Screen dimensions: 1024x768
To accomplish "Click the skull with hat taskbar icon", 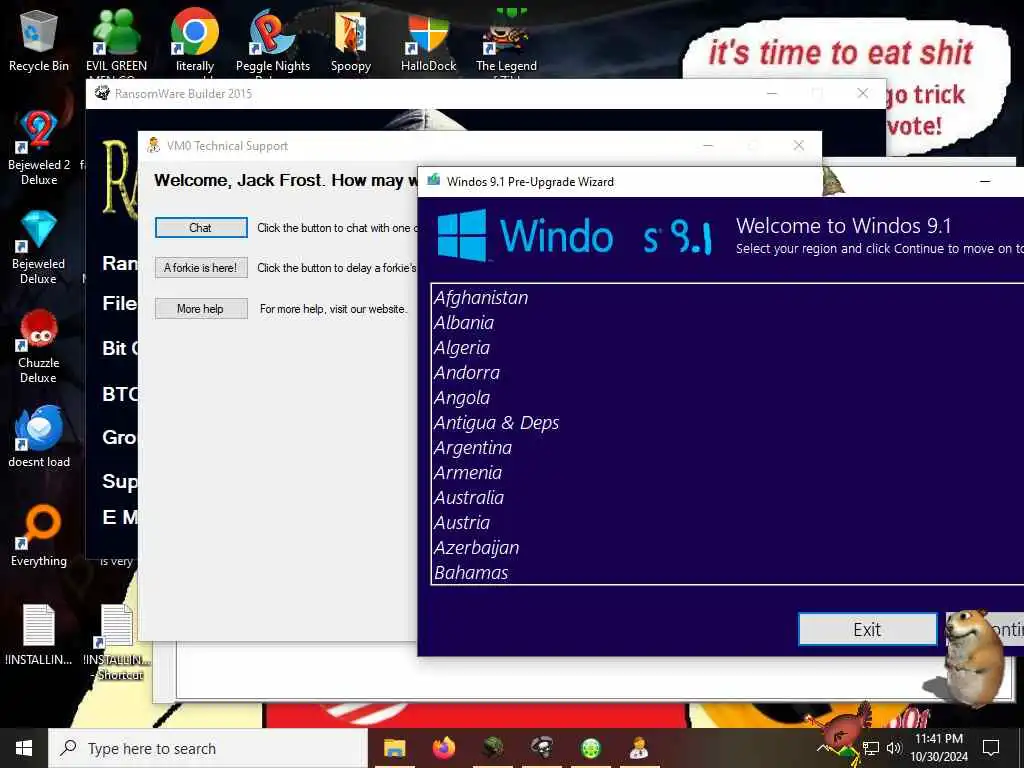I will point(542,748).
